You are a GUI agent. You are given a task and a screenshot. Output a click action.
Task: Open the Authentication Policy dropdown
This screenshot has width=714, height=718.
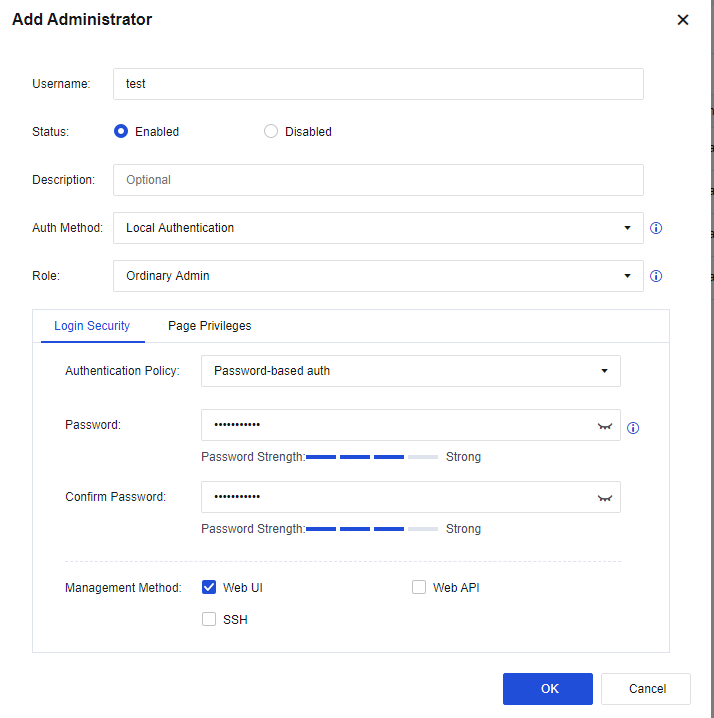410,371
